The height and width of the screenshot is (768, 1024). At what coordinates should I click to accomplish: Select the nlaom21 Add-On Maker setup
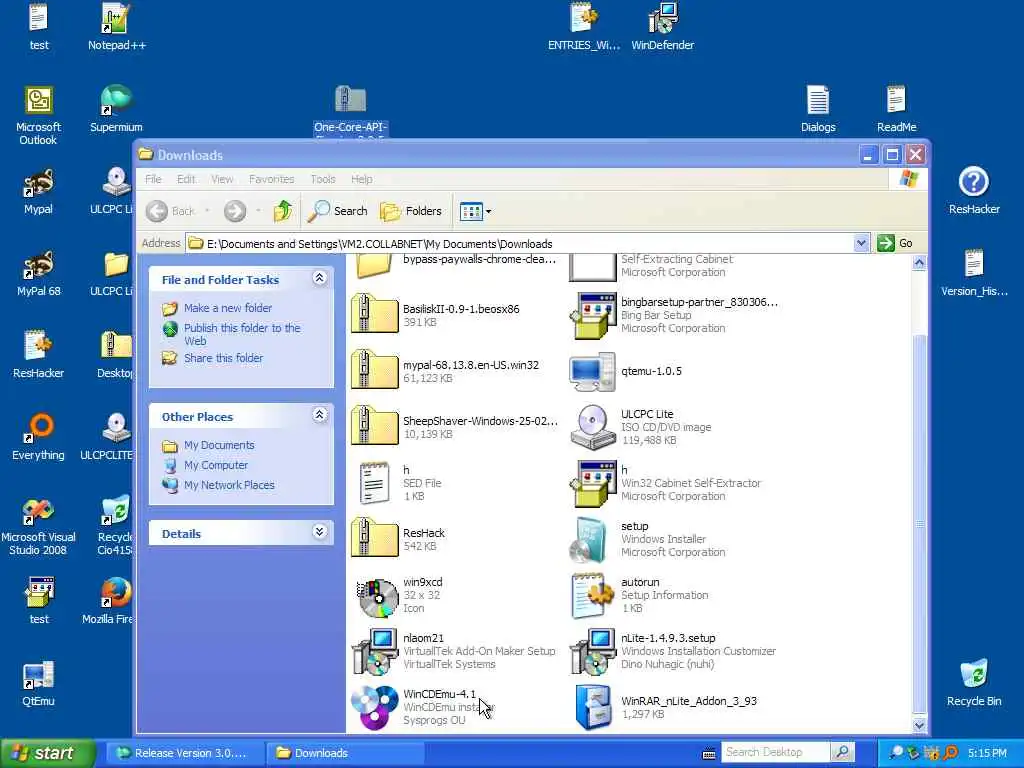click(x=453, y=650)
